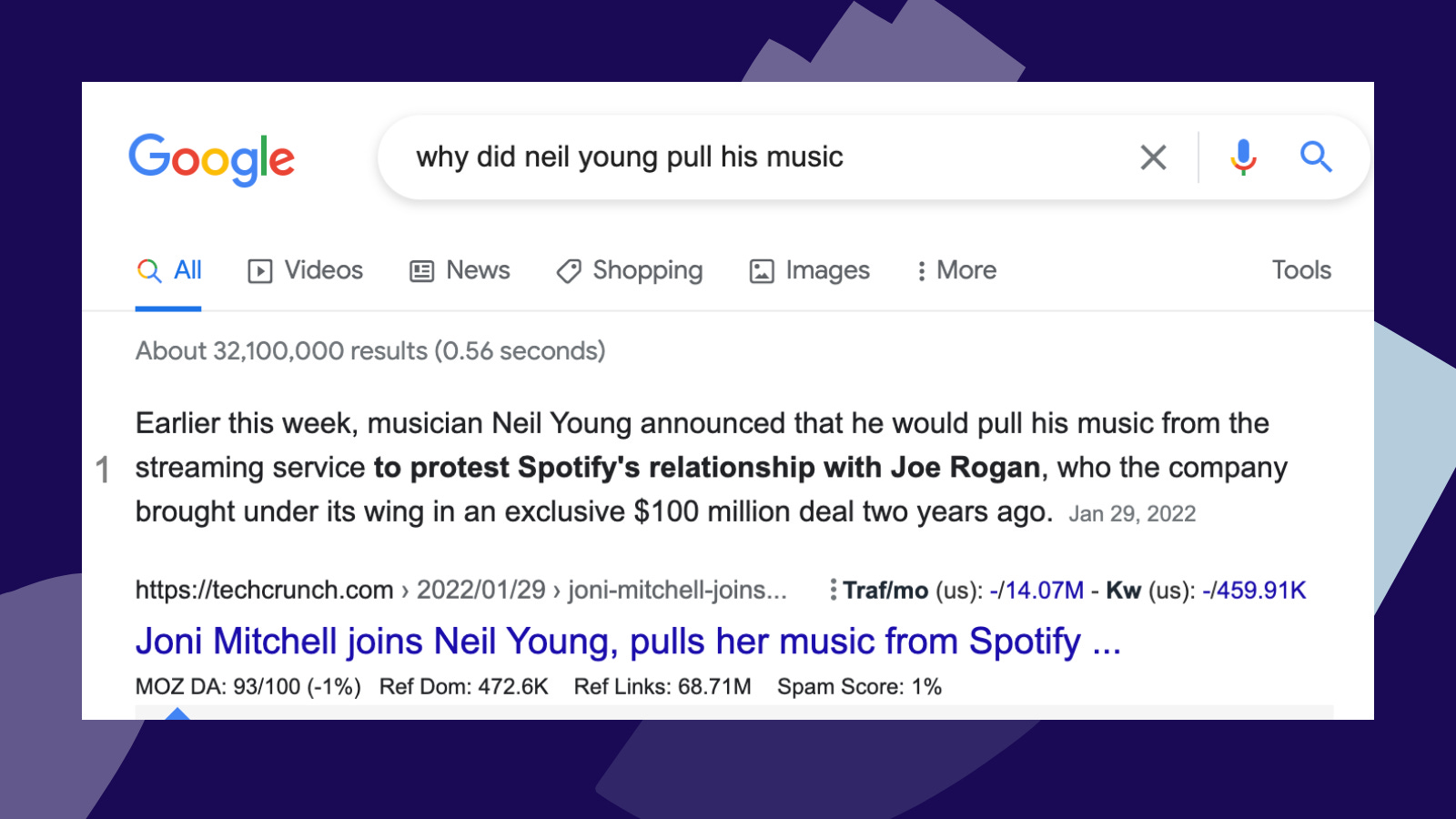Open the Tools options
This screenshot has width=1456, height=819.
click(1301, 270)
